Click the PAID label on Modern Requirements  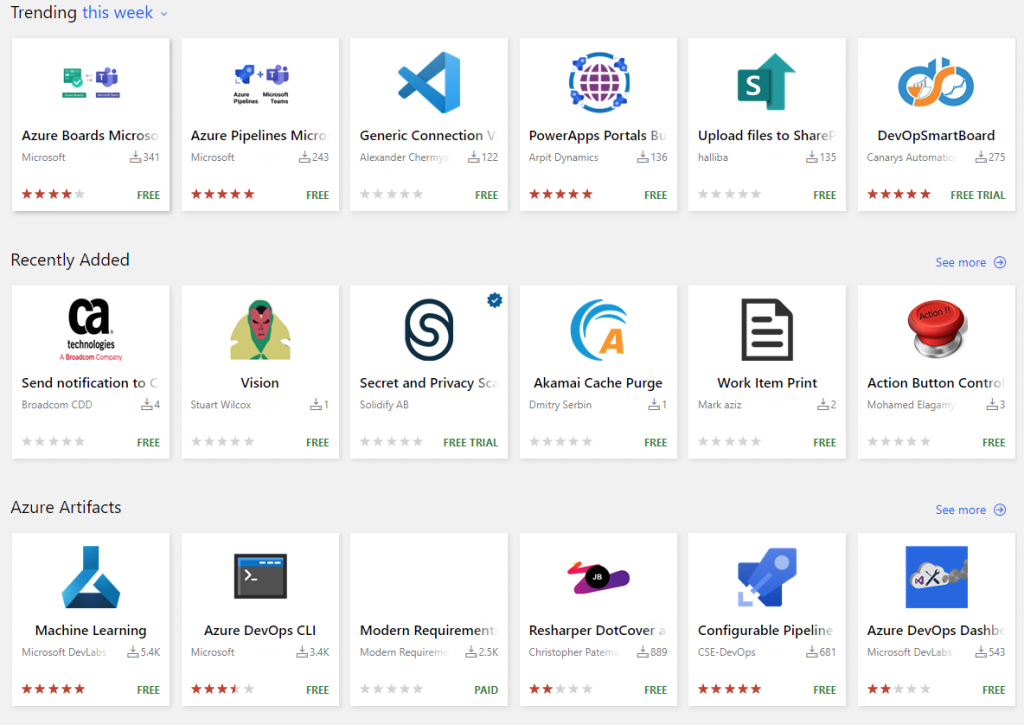pyautogui.click(x=486, y=690)
